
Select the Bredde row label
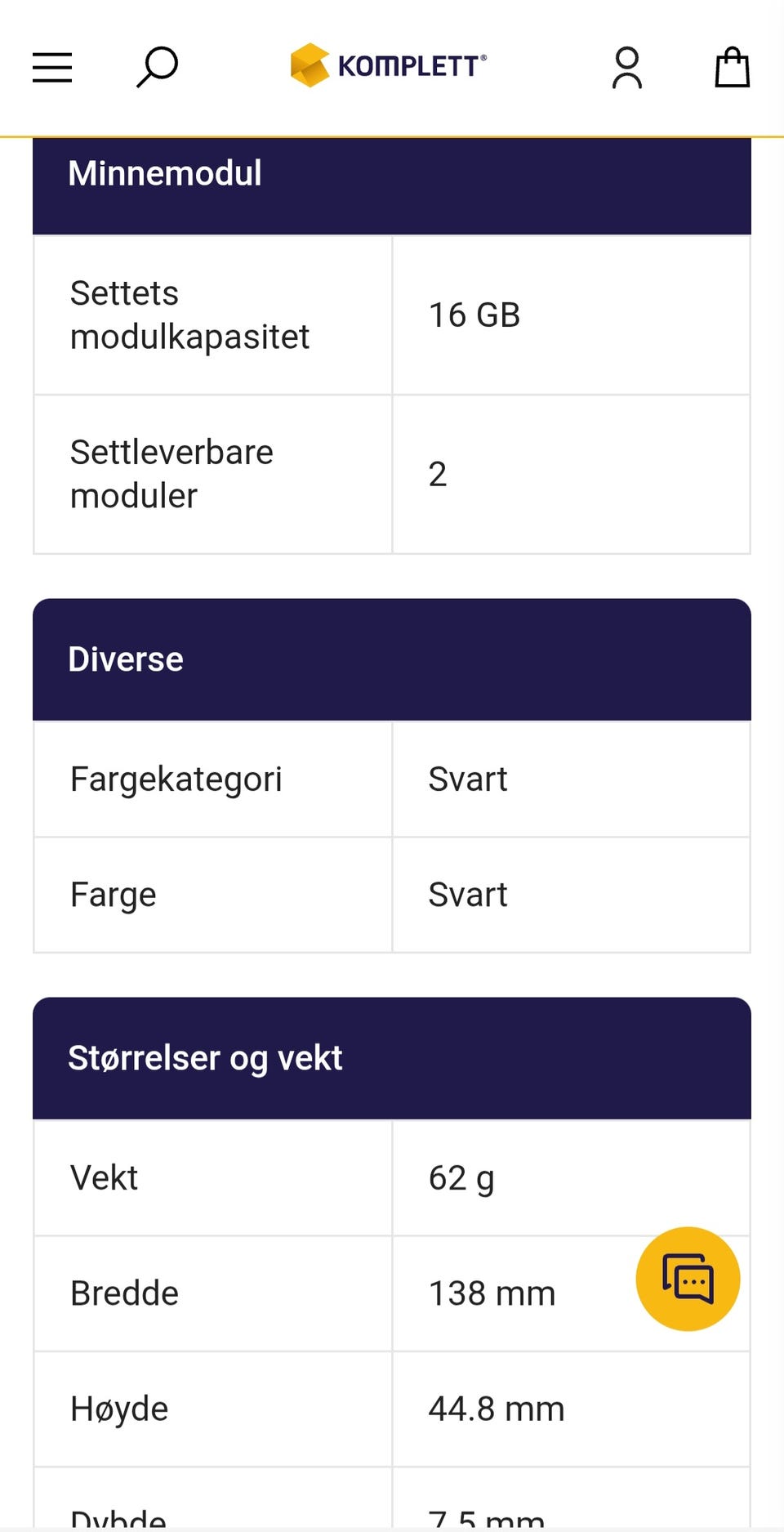point(124,1293)
